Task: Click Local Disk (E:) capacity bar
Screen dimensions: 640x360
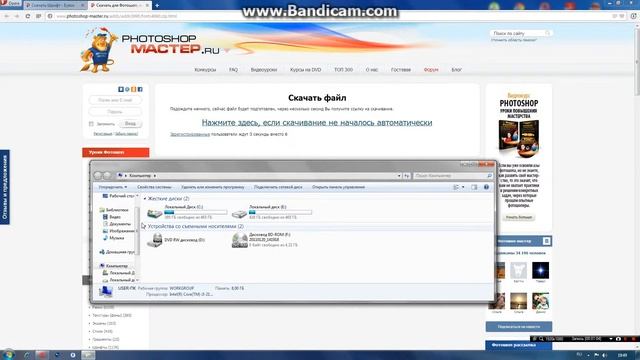Action: tap(280, 212)
